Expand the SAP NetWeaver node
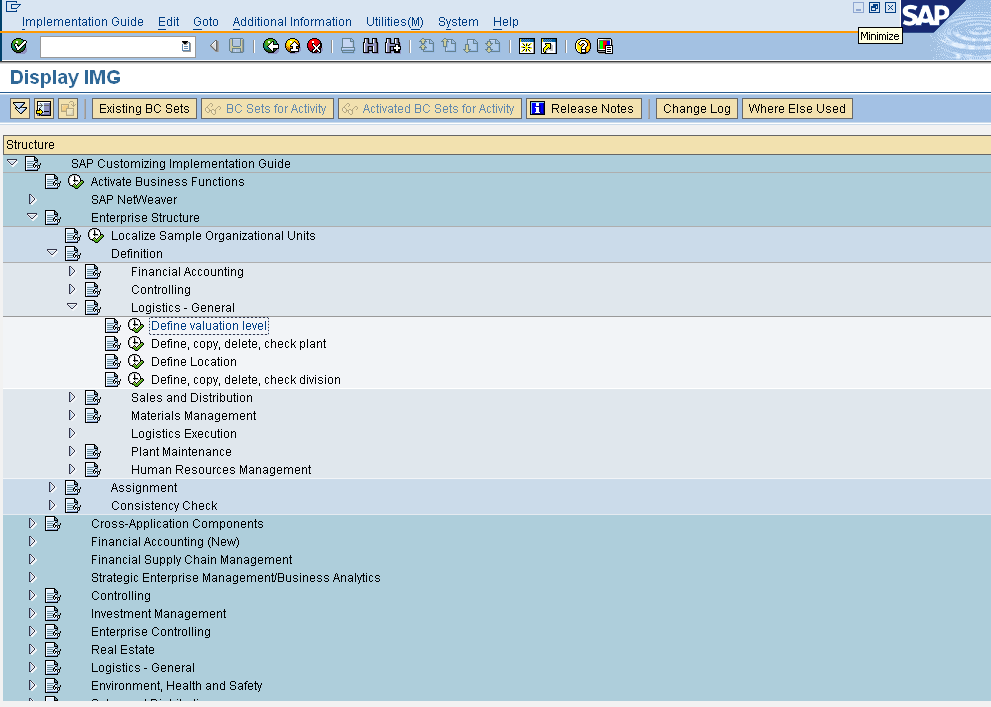Viewport: 991px width, 707px height. (x=32, y=200)
